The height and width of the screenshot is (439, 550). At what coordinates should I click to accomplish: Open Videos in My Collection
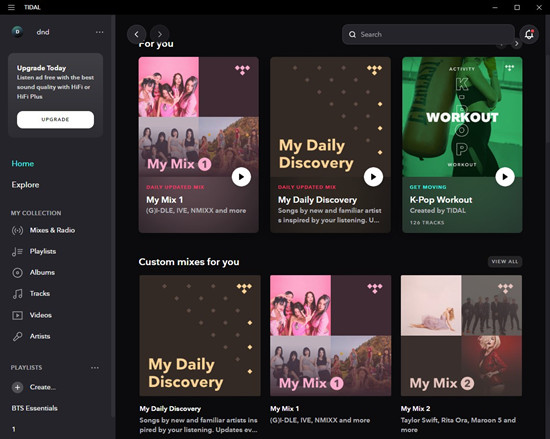pyautogui.click(x=41, y=315)
